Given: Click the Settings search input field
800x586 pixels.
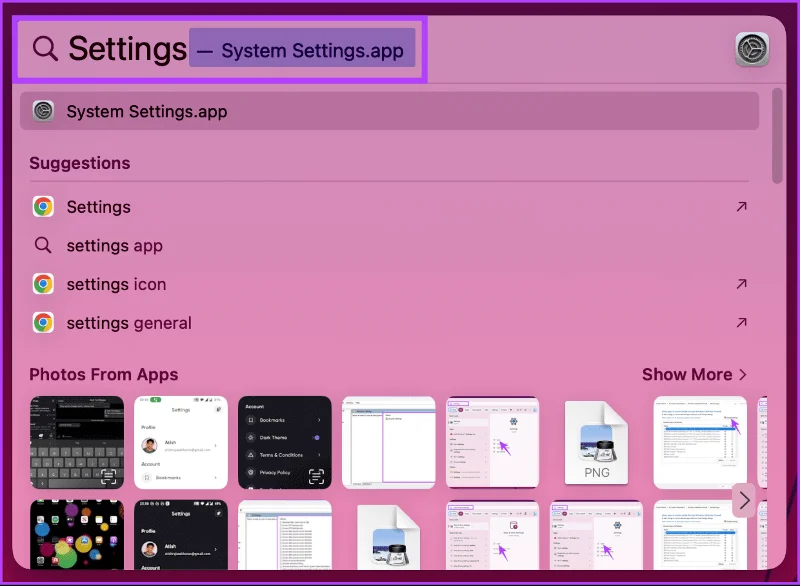Looking at the screenshot, I should 220,48.
